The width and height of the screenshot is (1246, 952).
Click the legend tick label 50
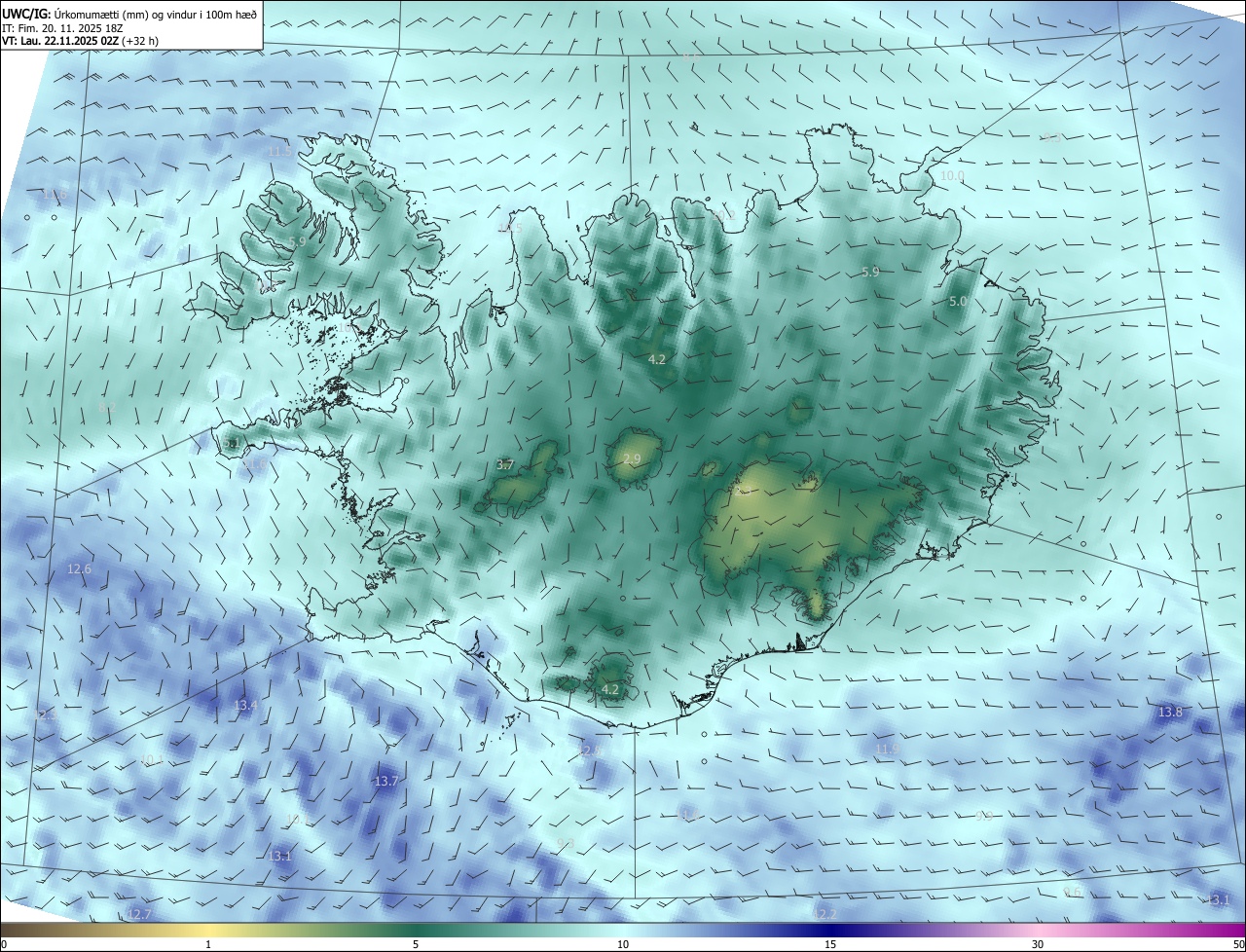point(1238,944)
